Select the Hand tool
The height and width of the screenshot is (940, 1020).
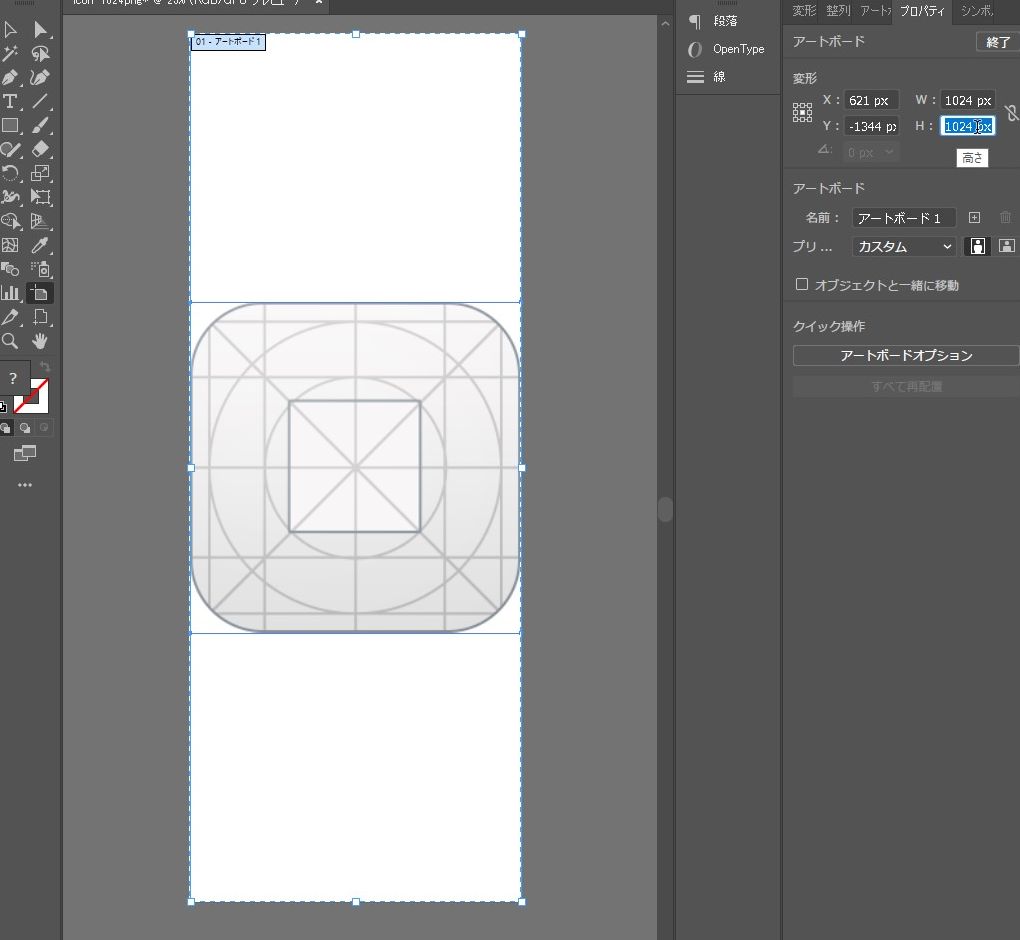click(x=41, y=341)
